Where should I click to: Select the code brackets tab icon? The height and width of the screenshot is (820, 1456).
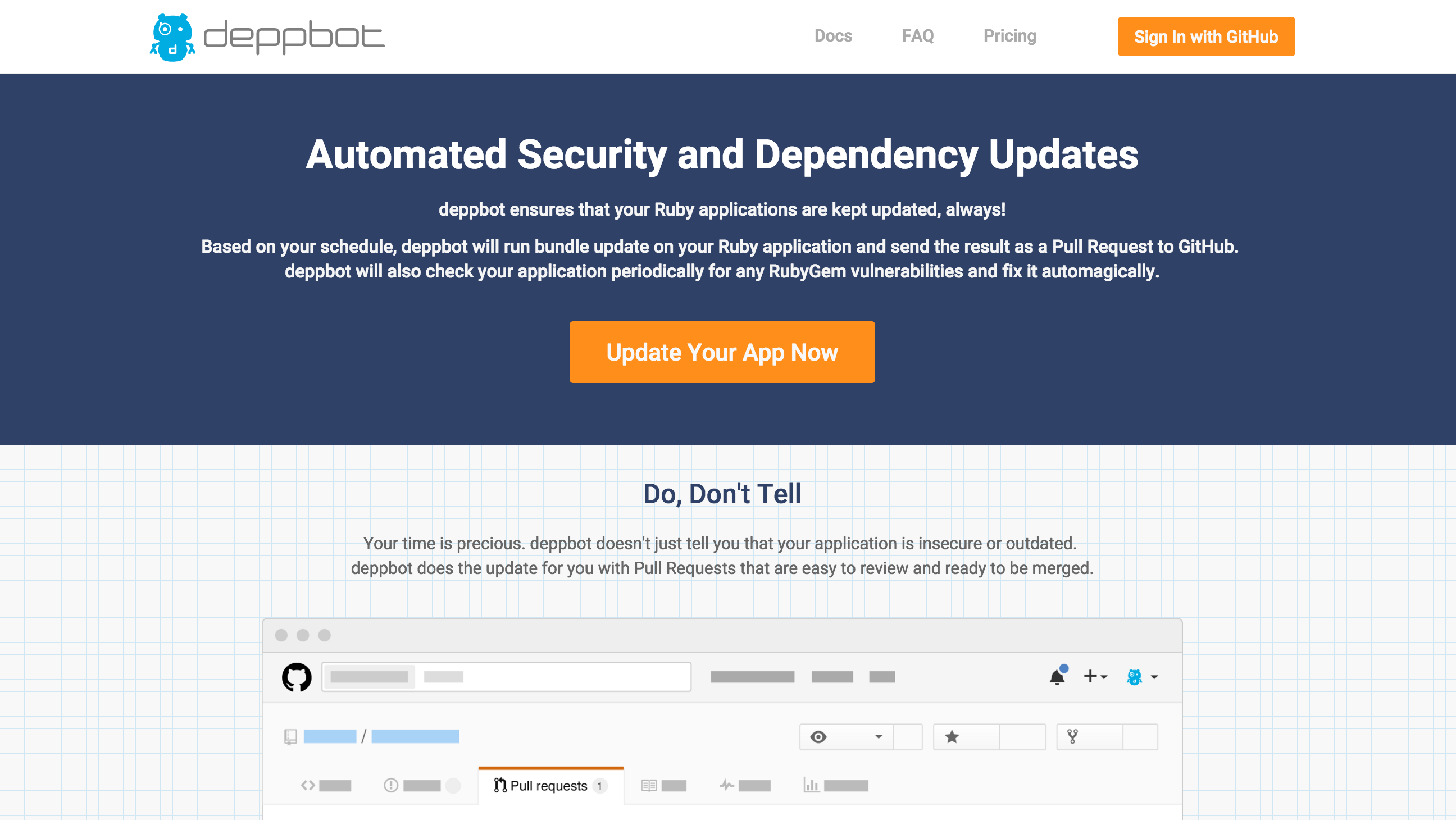(x=308, y=786)
